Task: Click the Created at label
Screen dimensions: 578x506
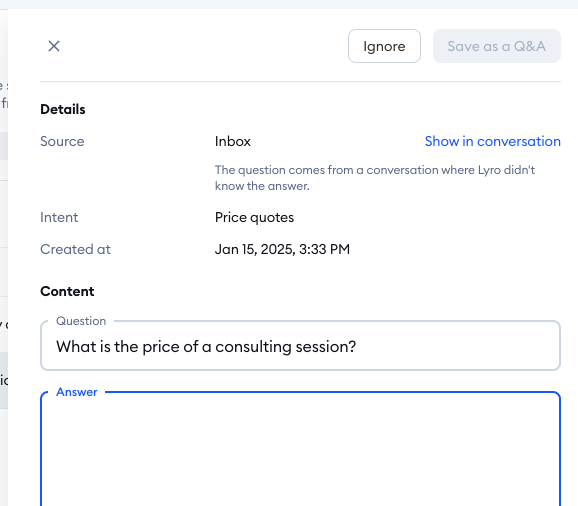Action: click(x=75, y=249)
